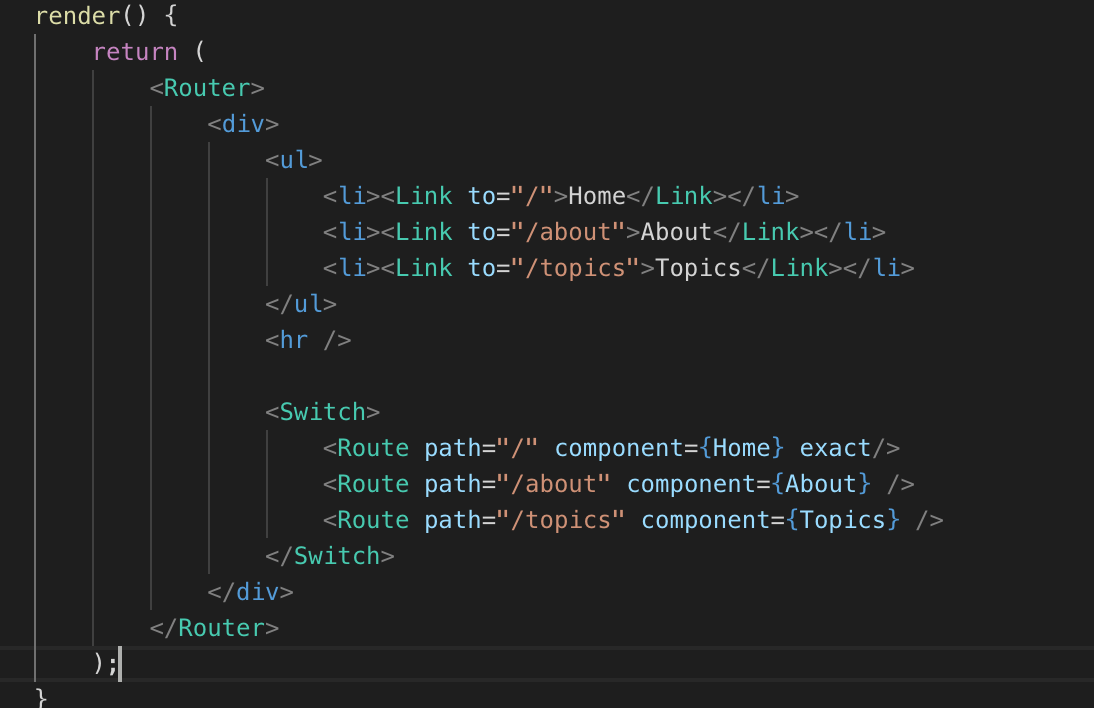Viewport: 1094px width, 708px height.
Task: Place cursor after the closing parenthesis semicolon
Action: [x=119, y=663]
